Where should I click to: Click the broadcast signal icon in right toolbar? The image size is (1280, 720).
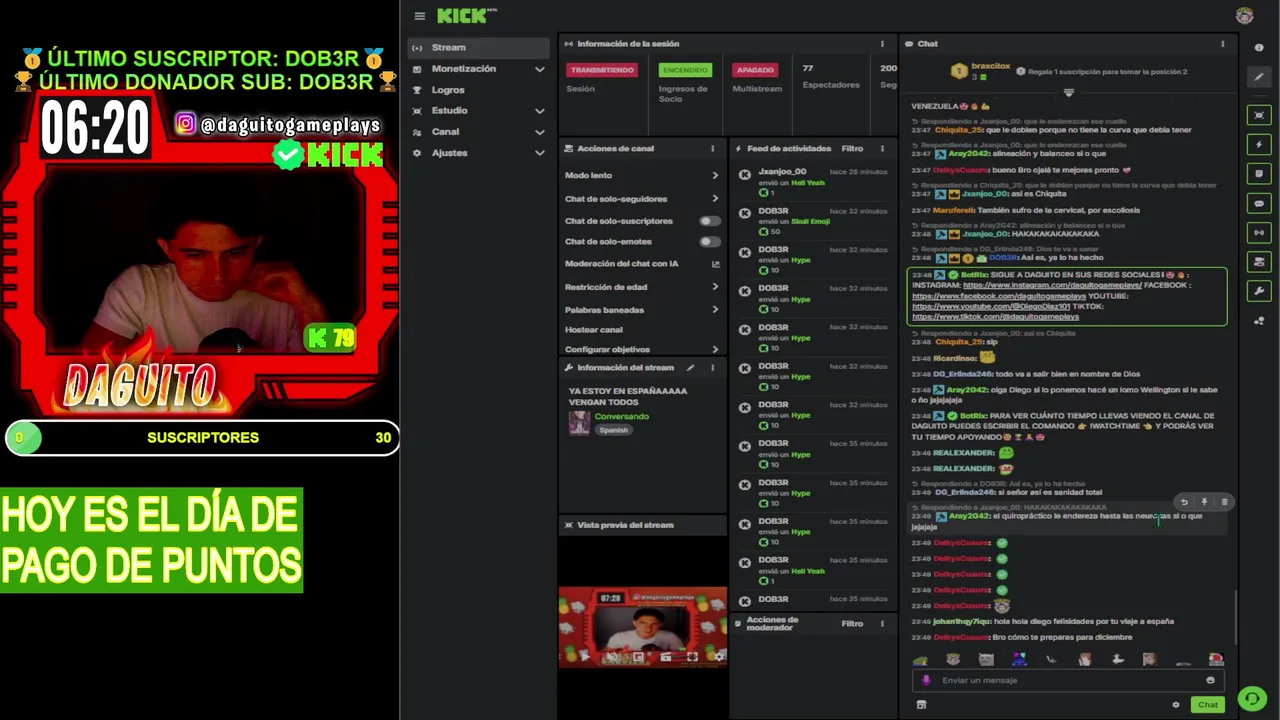coord(1259,233)
